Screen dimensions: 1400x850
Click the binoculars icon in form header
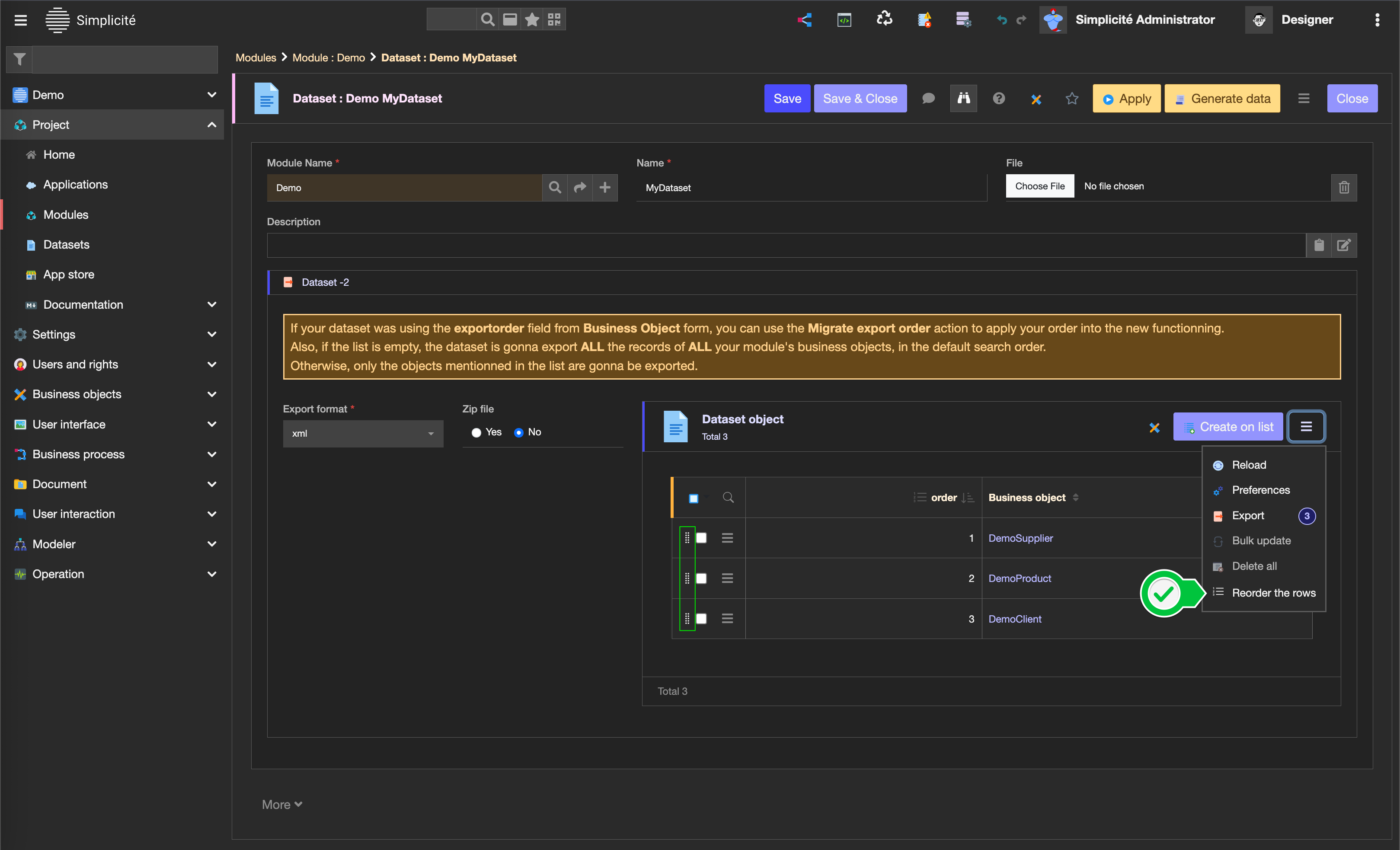point(963,98)
